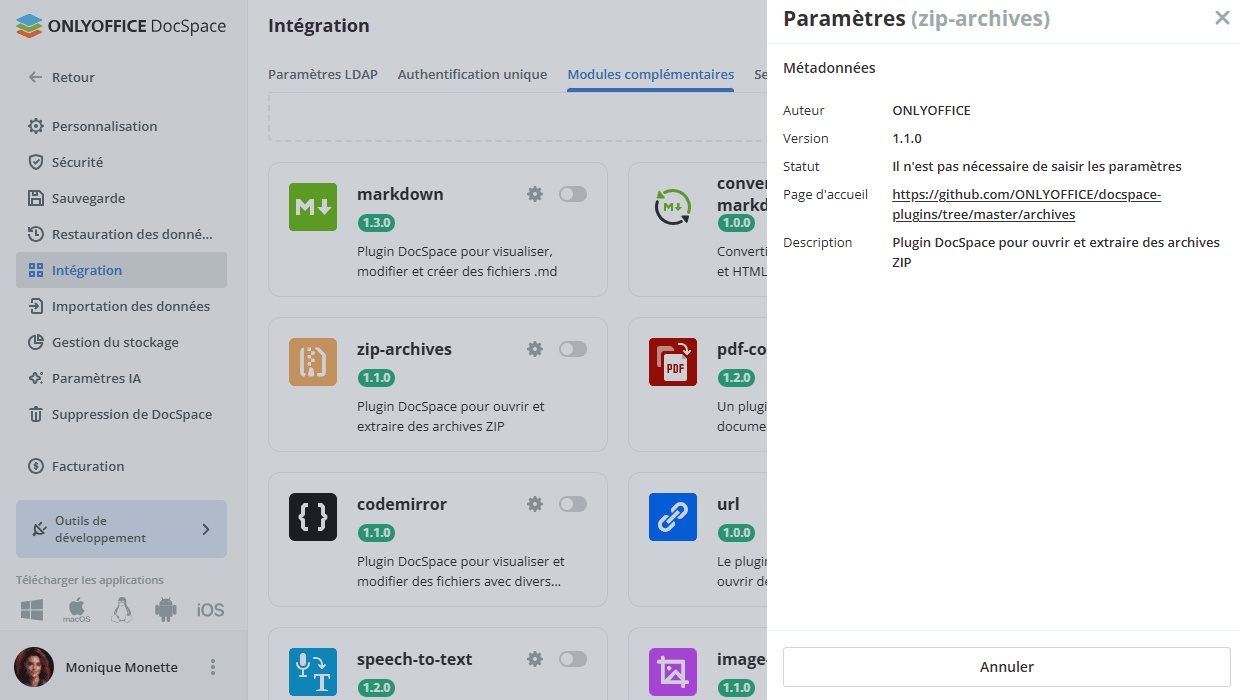Switch to Paramètres LDAP tab
The width and height of the screenshot is (1240, 700).
pos(323,74)
